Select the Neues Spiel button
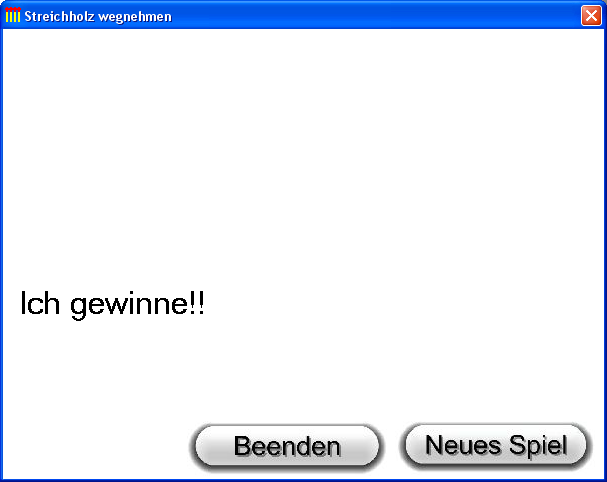Image resolution: width=607 pixels, height=482 pixels. tap(496, 445)
